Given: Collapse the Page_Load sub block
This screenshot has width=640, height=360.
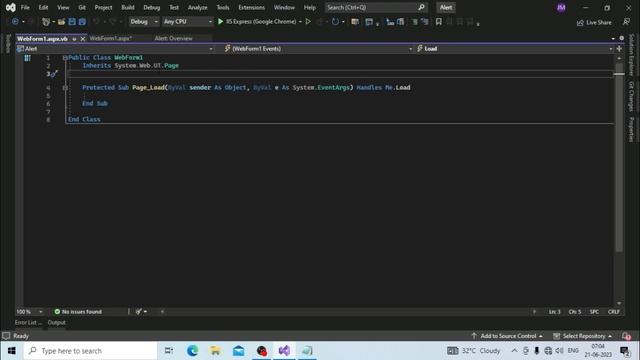Looking at the screenshot, I should coord(65,88).
